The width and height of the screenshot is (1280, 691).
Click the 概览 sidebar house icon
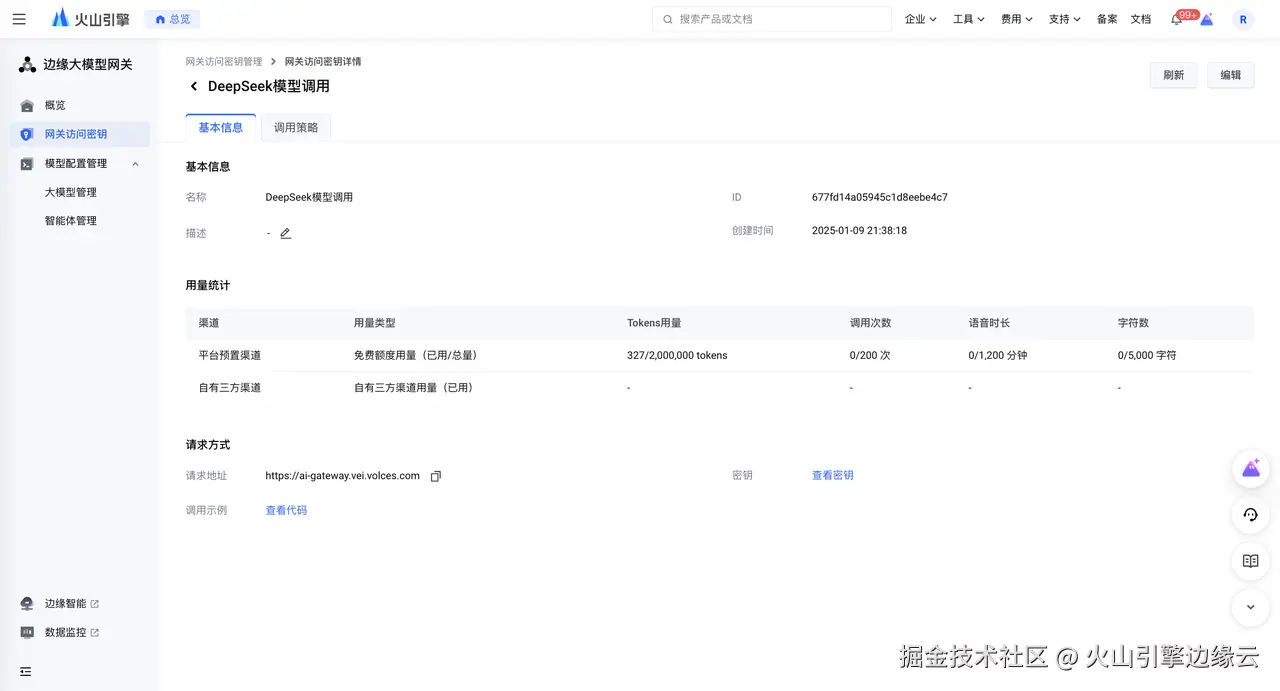[27, 105]
